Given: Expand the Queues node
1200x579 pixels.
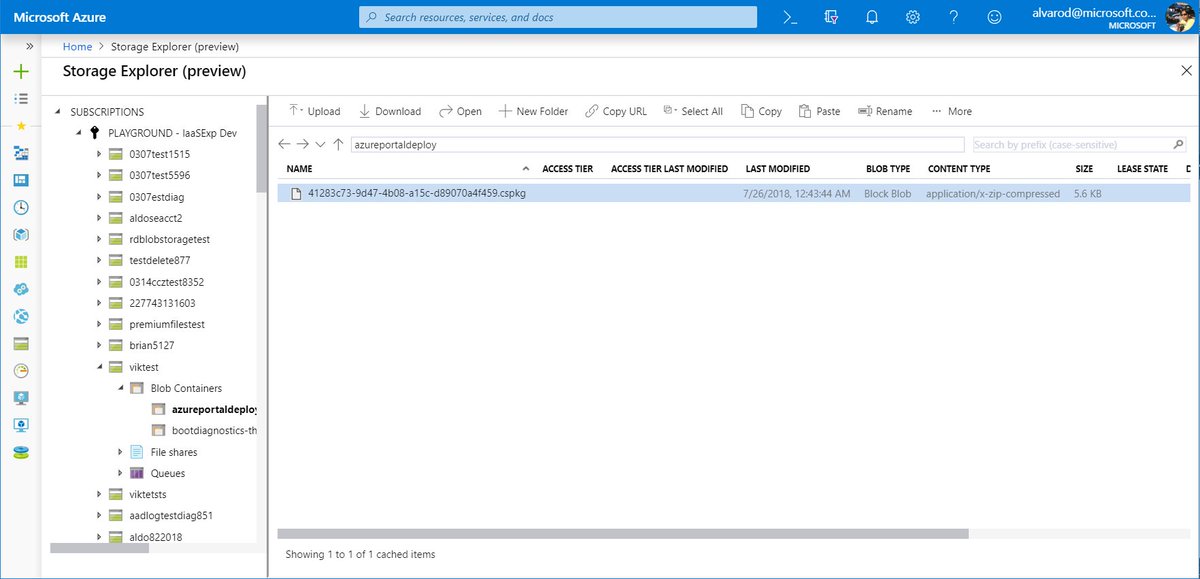Looking at the screenshot, I should click(x=119, y=473).
